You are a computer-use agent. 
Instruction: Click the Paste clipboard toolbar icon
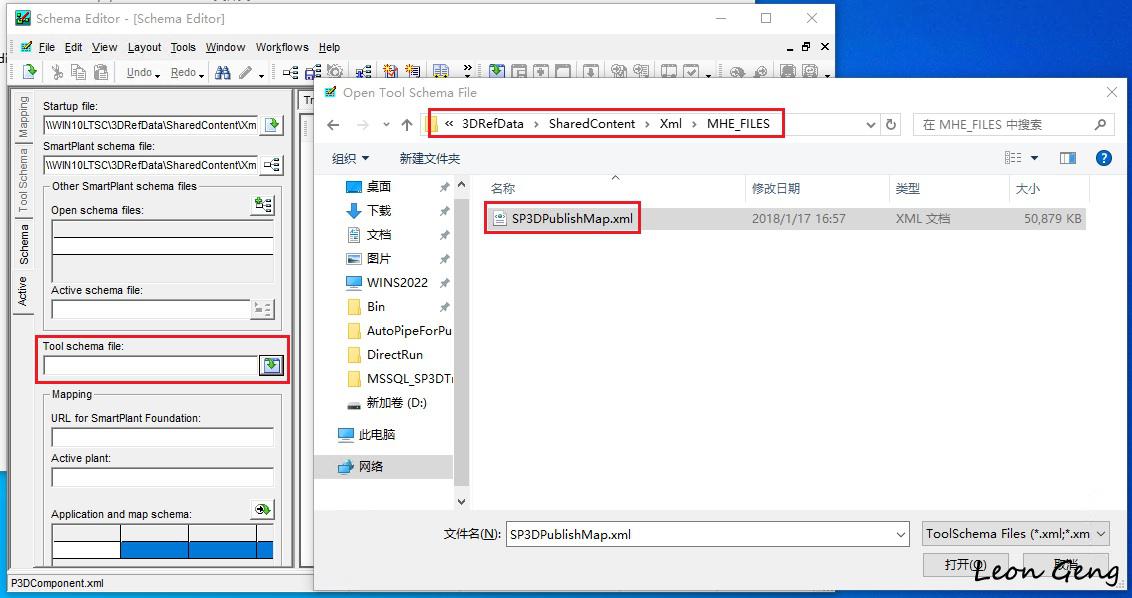tap(101, 72)
